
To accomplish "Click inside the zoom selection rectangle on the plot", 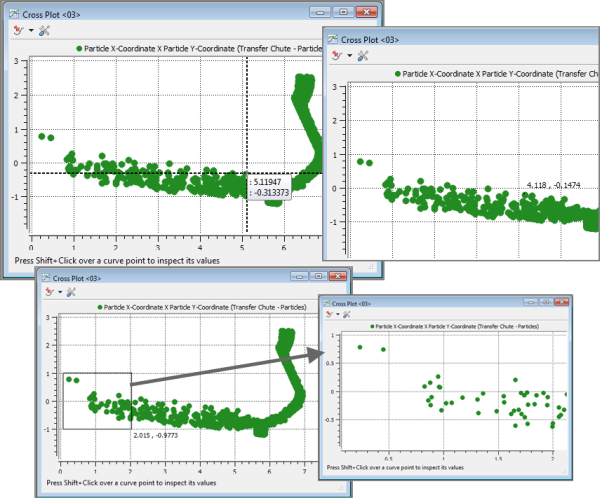I will (95, 400).
